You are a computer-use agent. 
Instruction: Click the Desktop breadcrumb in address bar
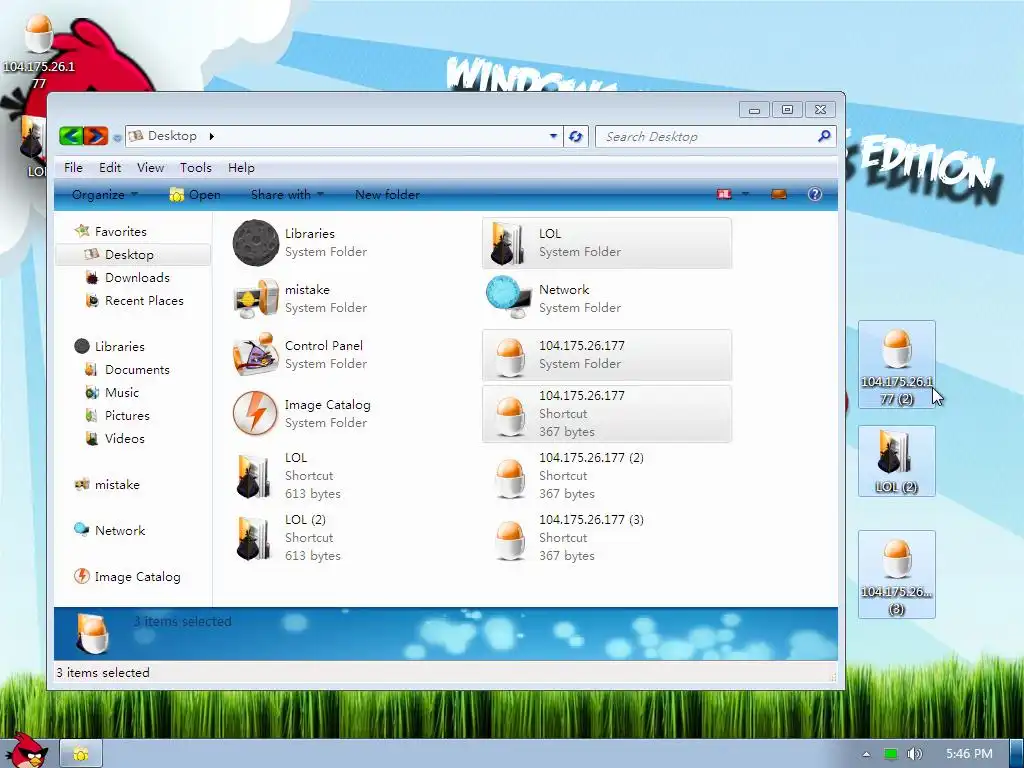171,136
